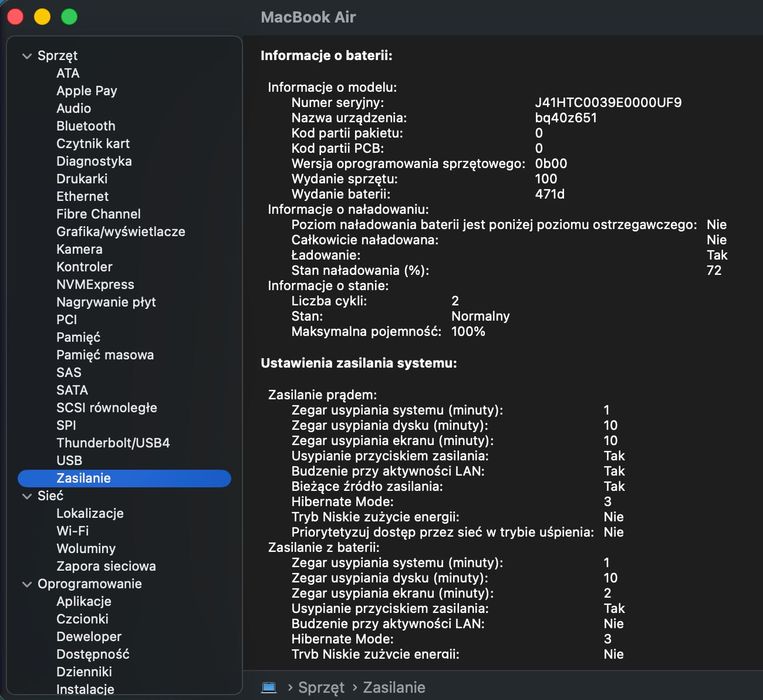
Task: Select Audio in the sidebar
Action: (x=73, y=108)
